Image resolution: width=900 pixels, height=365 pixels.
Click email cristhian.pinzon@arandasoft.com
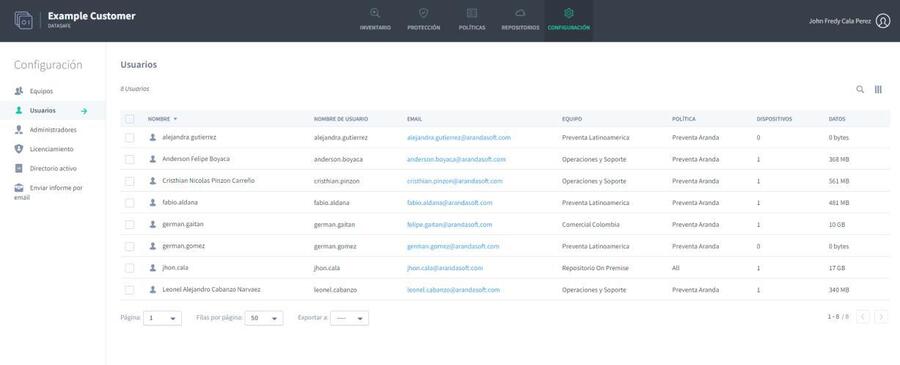point(455,181)
